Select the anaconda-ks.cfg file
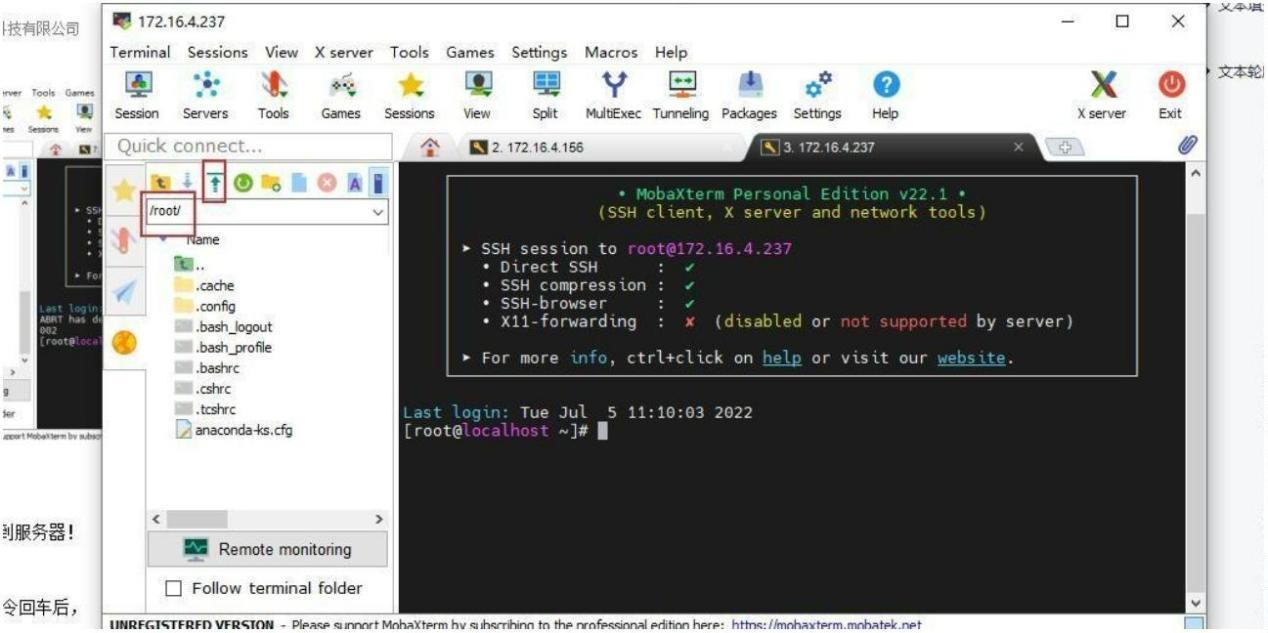The height and width of the screenshot is (633, 1268). (235, 430)
